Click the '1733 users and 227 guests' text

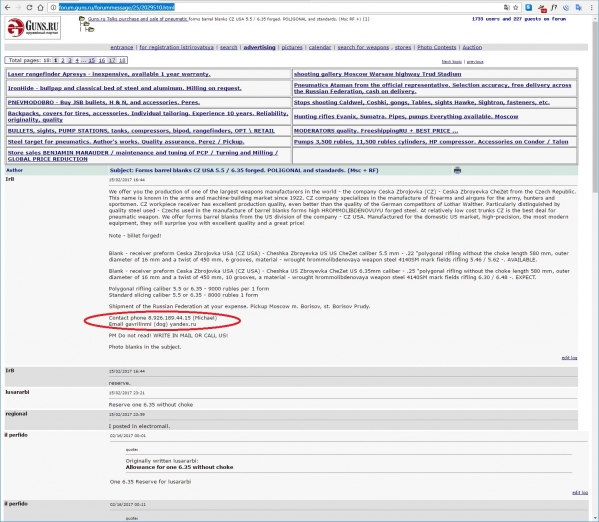(519, 19)
